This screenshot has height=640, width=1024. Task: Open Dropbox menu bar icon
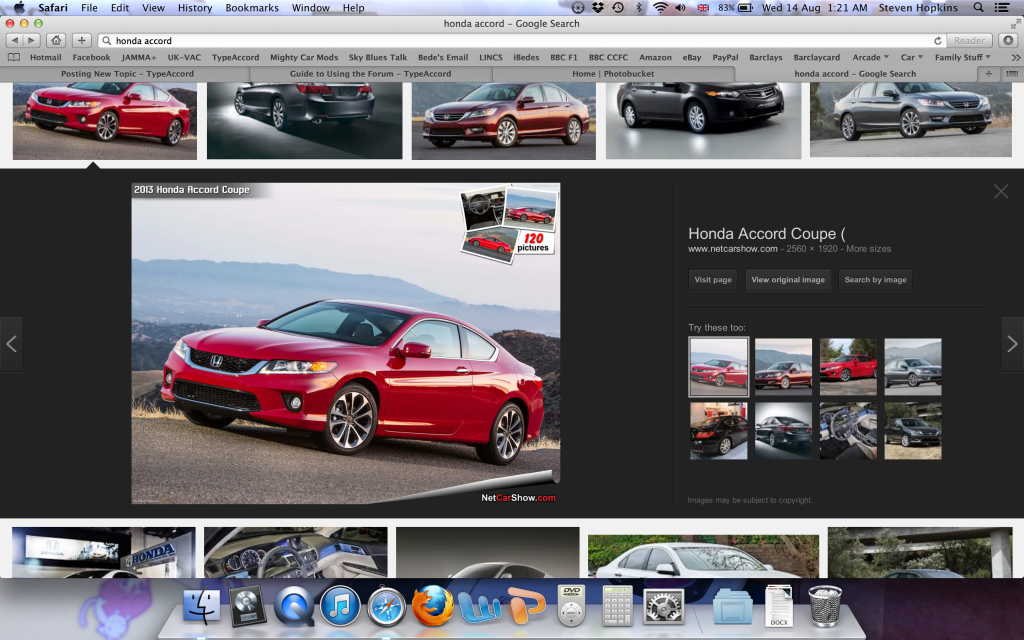click(x=598, y=8)
